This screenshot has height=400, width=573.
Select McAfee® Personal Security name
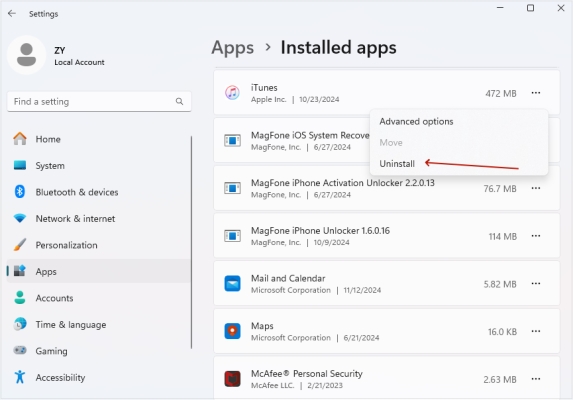pos(307,374)
